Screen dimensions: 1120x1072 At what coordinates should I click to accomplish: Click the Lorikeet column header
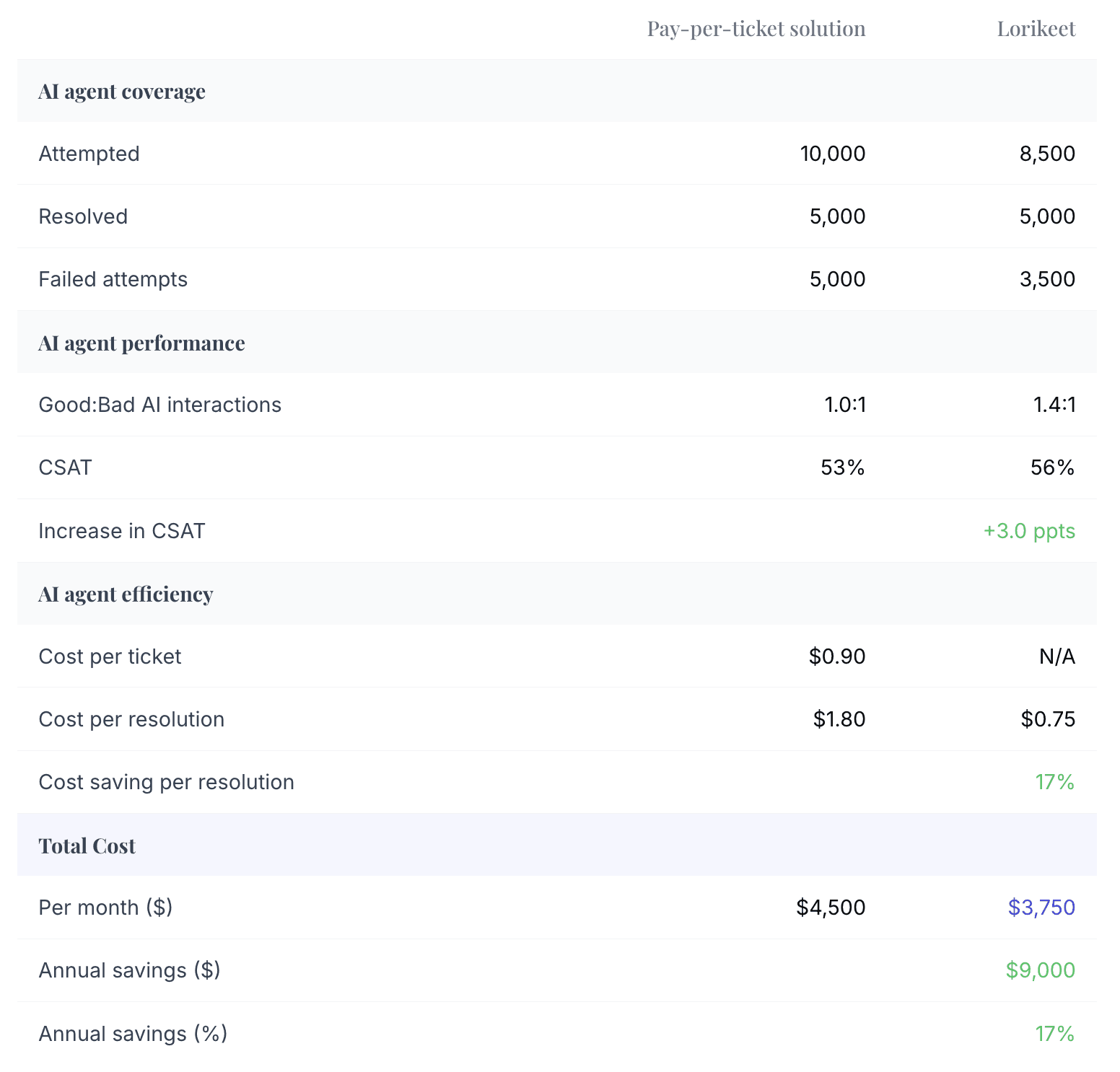[x=1036, y=29]
